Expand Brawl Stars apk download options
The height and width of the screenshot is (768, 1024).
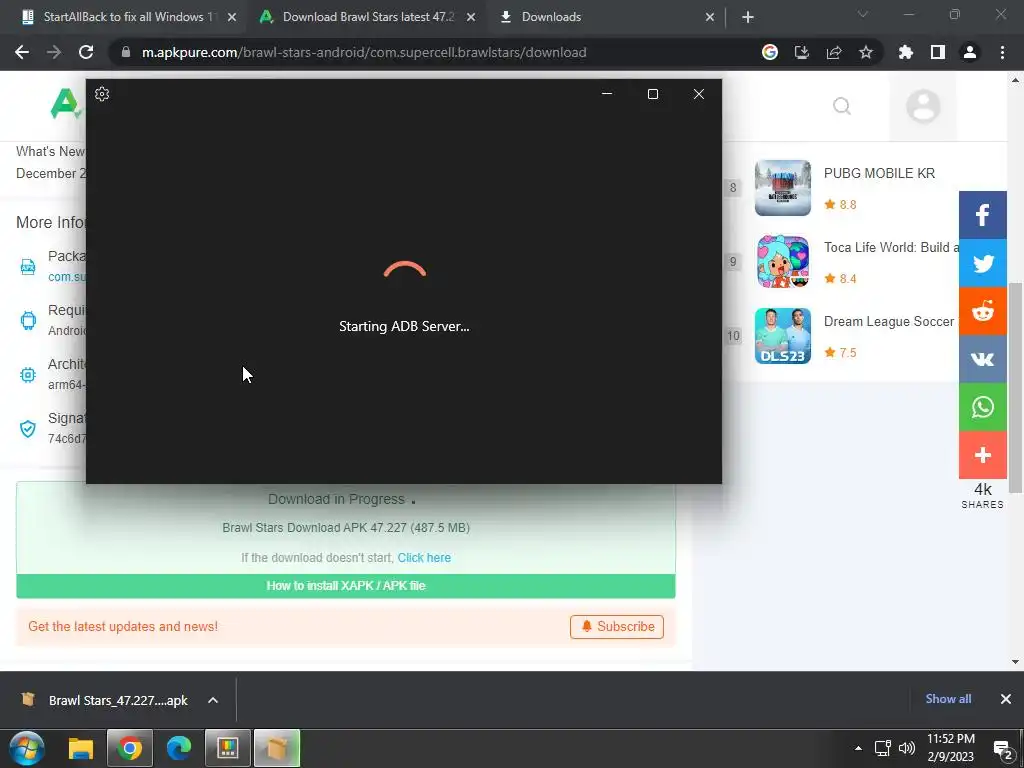tap(213, 700)
